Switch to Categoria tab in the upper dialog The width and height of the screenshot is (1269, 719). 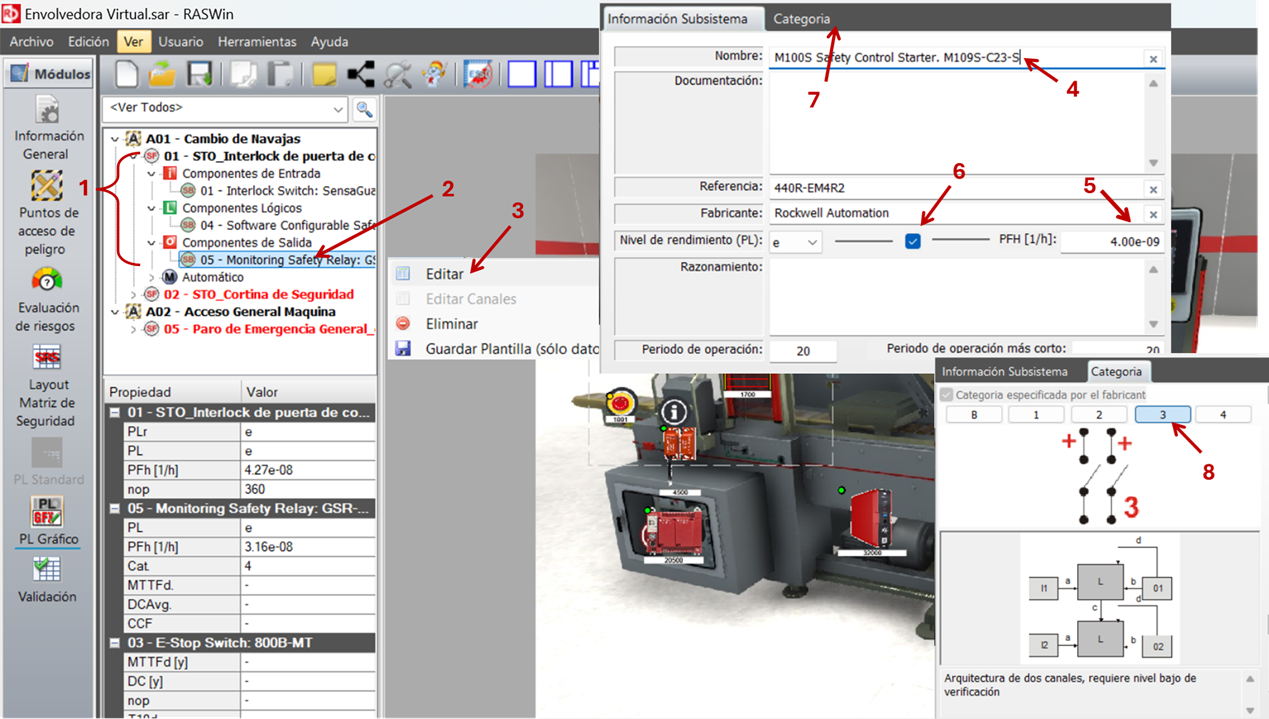coord(801,18)
